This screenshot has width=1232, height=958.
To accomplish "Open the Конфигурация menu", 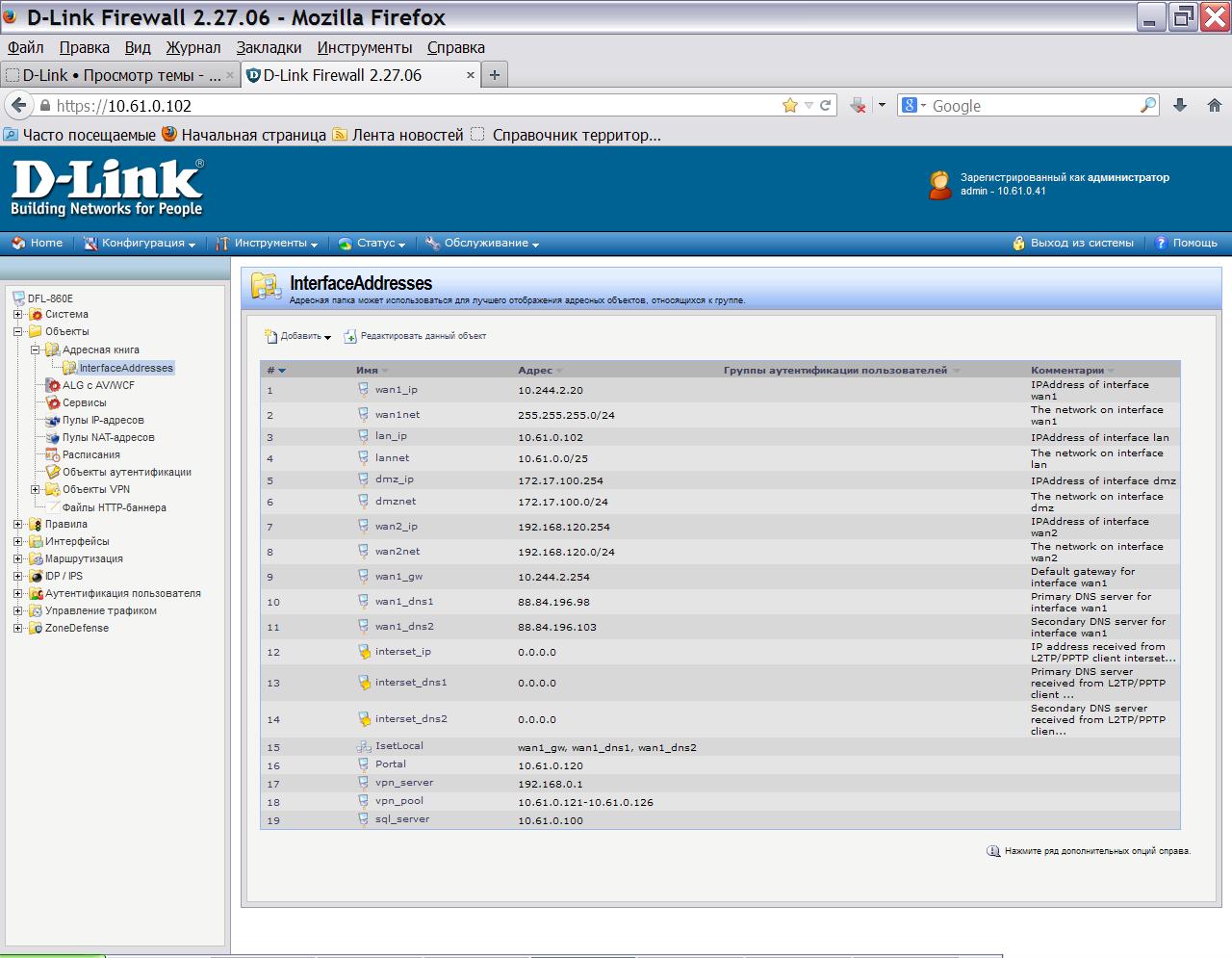I will click(141, 244).
